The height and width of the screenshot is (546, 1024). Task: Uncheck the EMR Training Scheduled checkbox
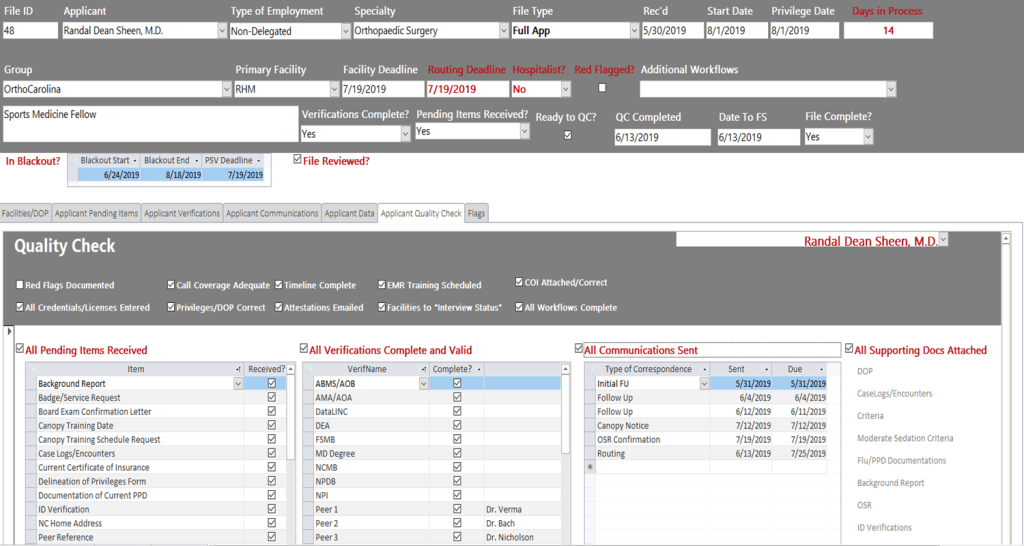tap(382, 285)
